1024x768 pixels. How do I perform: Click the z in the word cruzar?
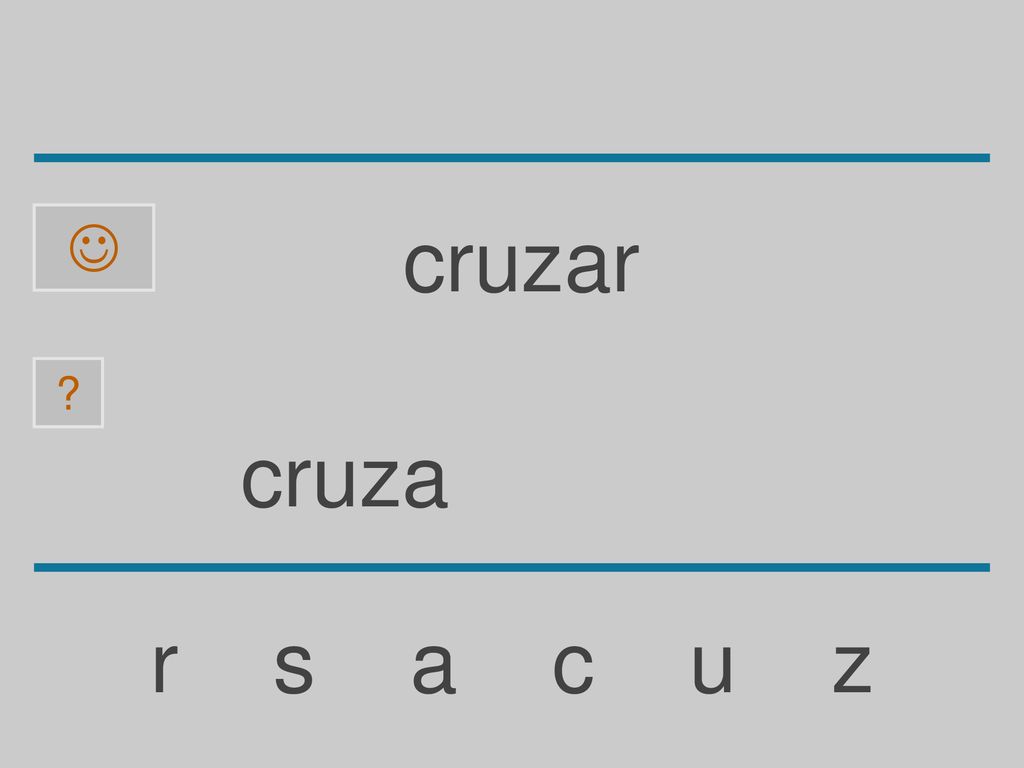[x=542, y=267]
